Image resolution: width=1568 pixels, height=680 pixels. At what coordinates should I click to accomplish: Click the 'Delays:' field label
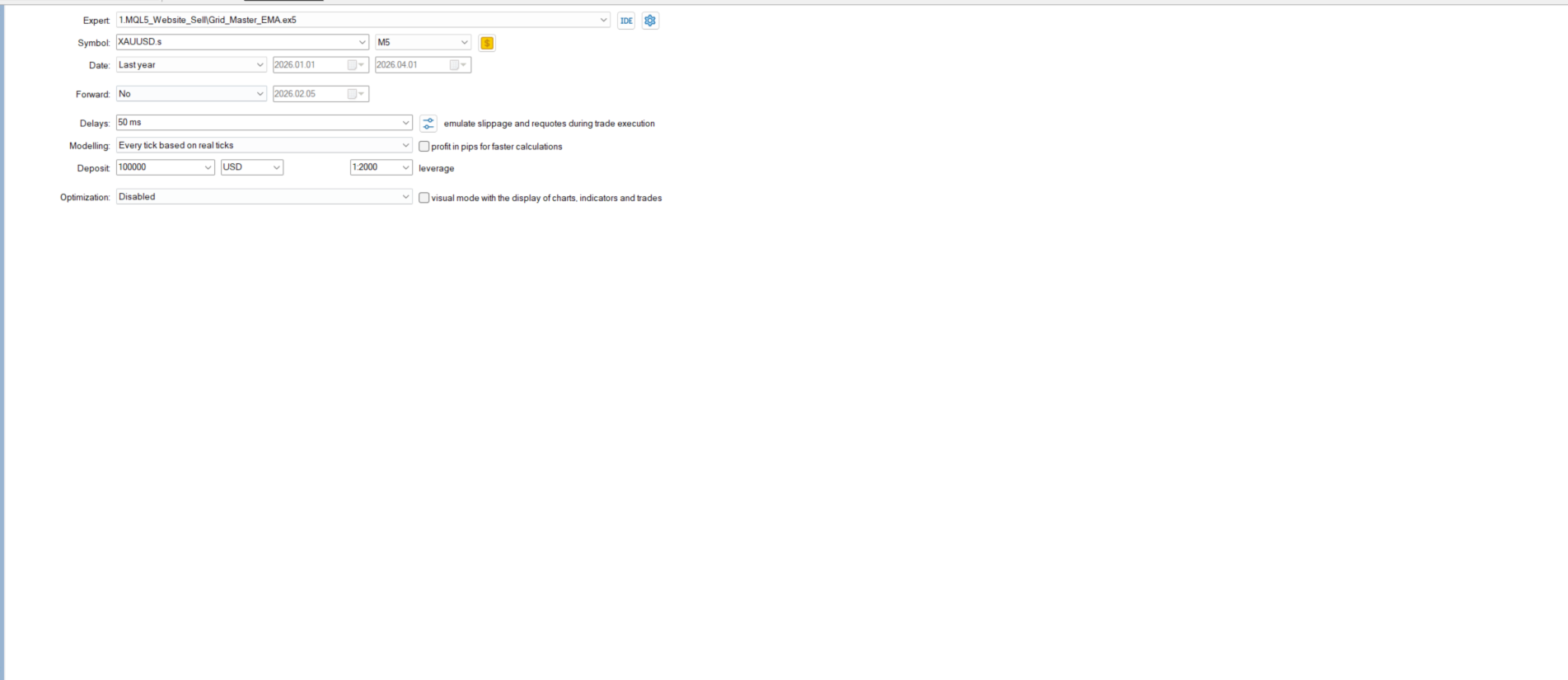click(95, 124)
